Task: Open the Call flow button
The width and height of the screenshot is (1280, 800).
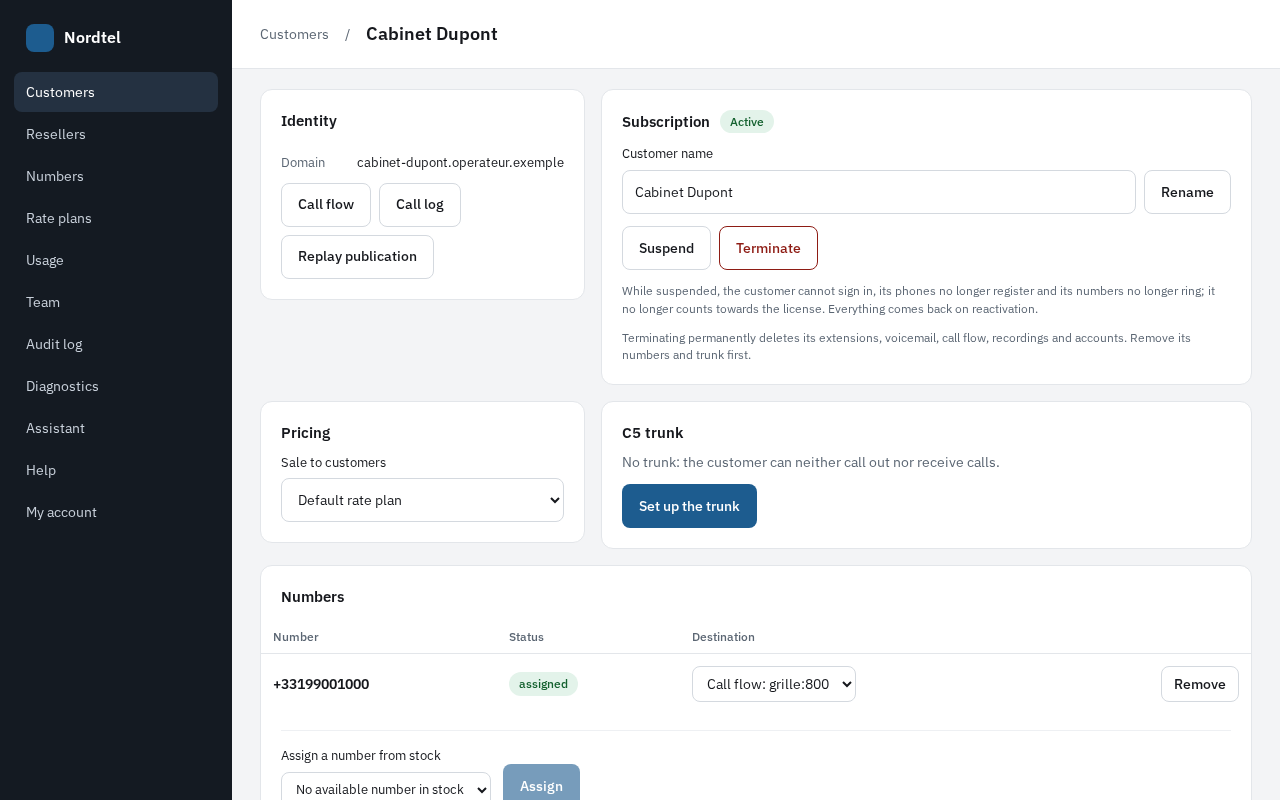Action: pos(326,205)
